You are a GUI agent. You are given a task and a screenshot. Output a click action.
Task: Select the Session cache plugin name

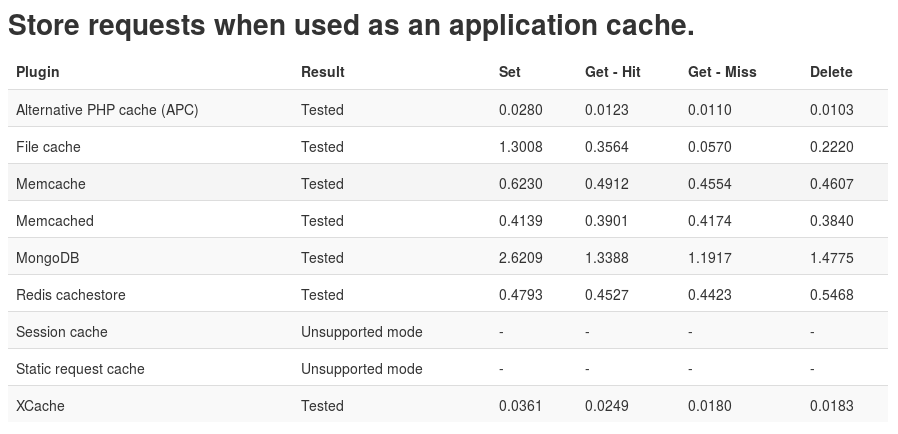(x=61, y=332)
